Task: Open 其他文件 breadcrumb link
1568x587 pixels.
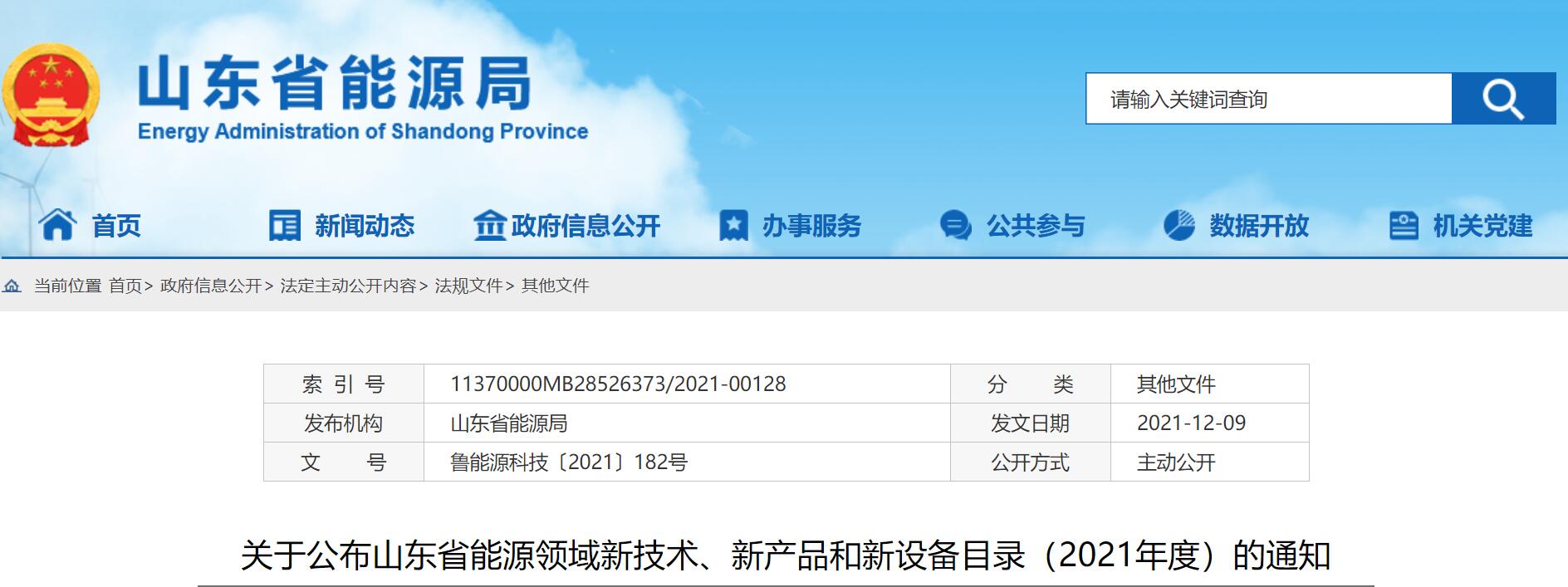Action: (555, 286)
